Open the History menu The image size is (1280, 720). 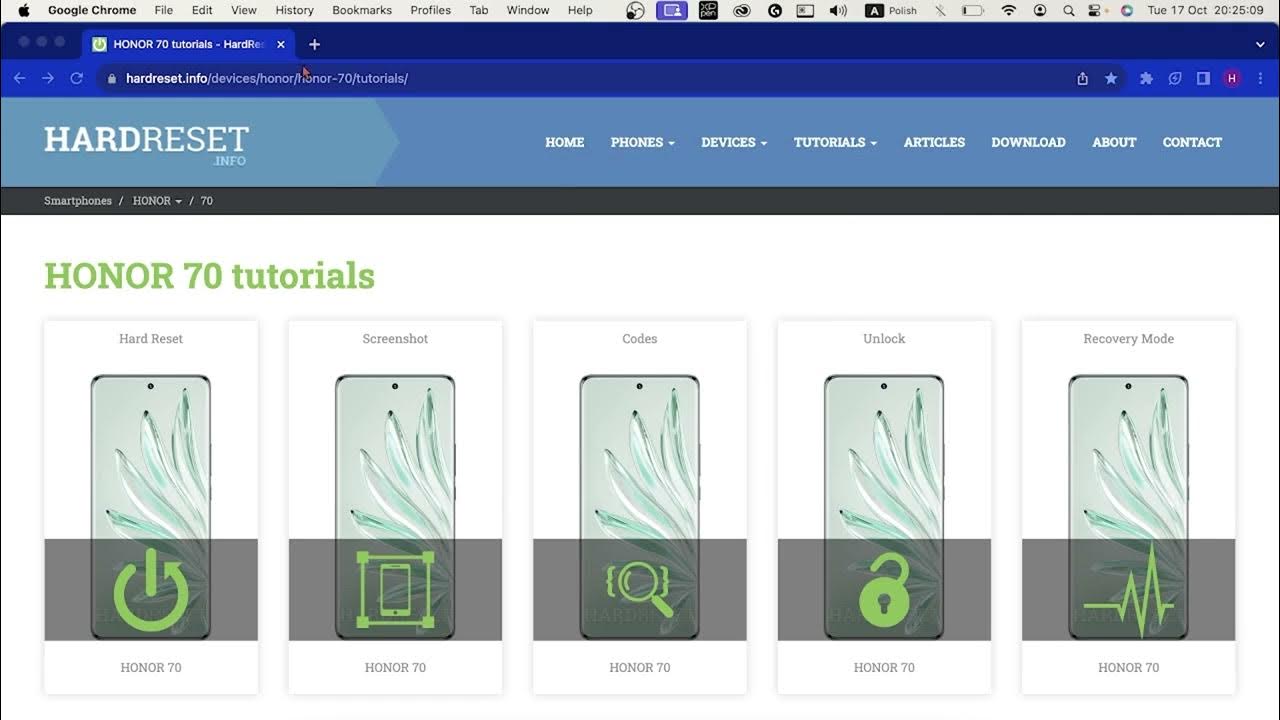tap(294, 10)
